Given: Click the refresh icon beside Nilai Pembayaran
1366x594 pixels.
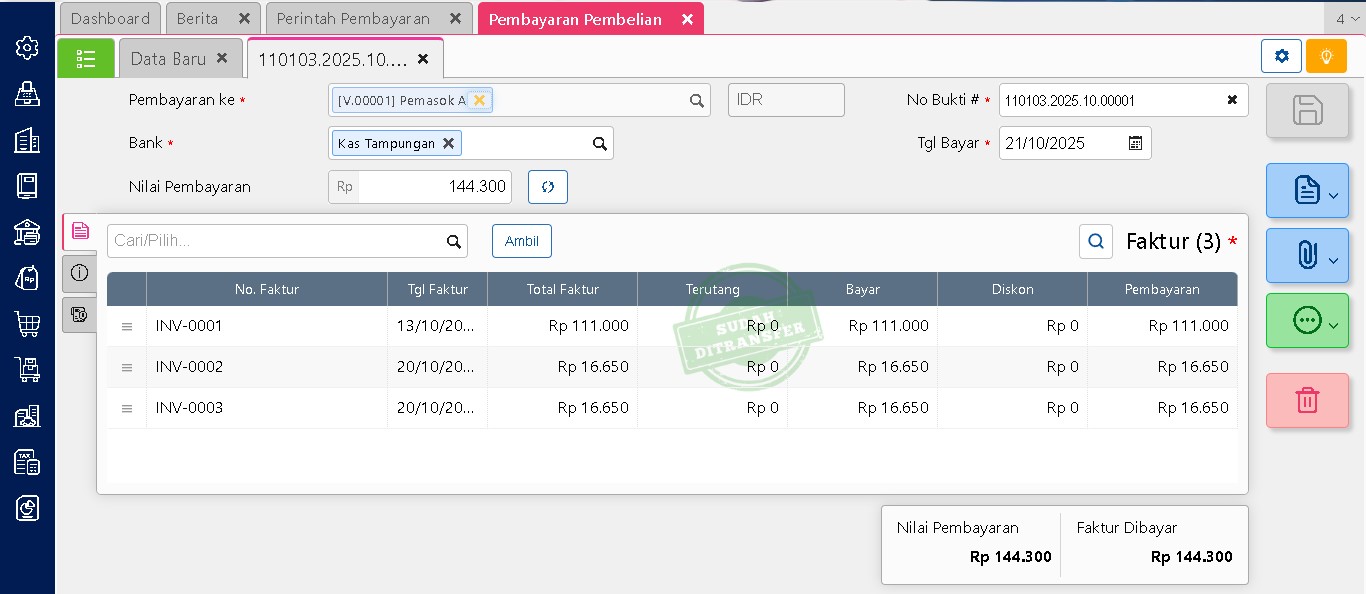Looking at the screenshot, I should point(548,187).
